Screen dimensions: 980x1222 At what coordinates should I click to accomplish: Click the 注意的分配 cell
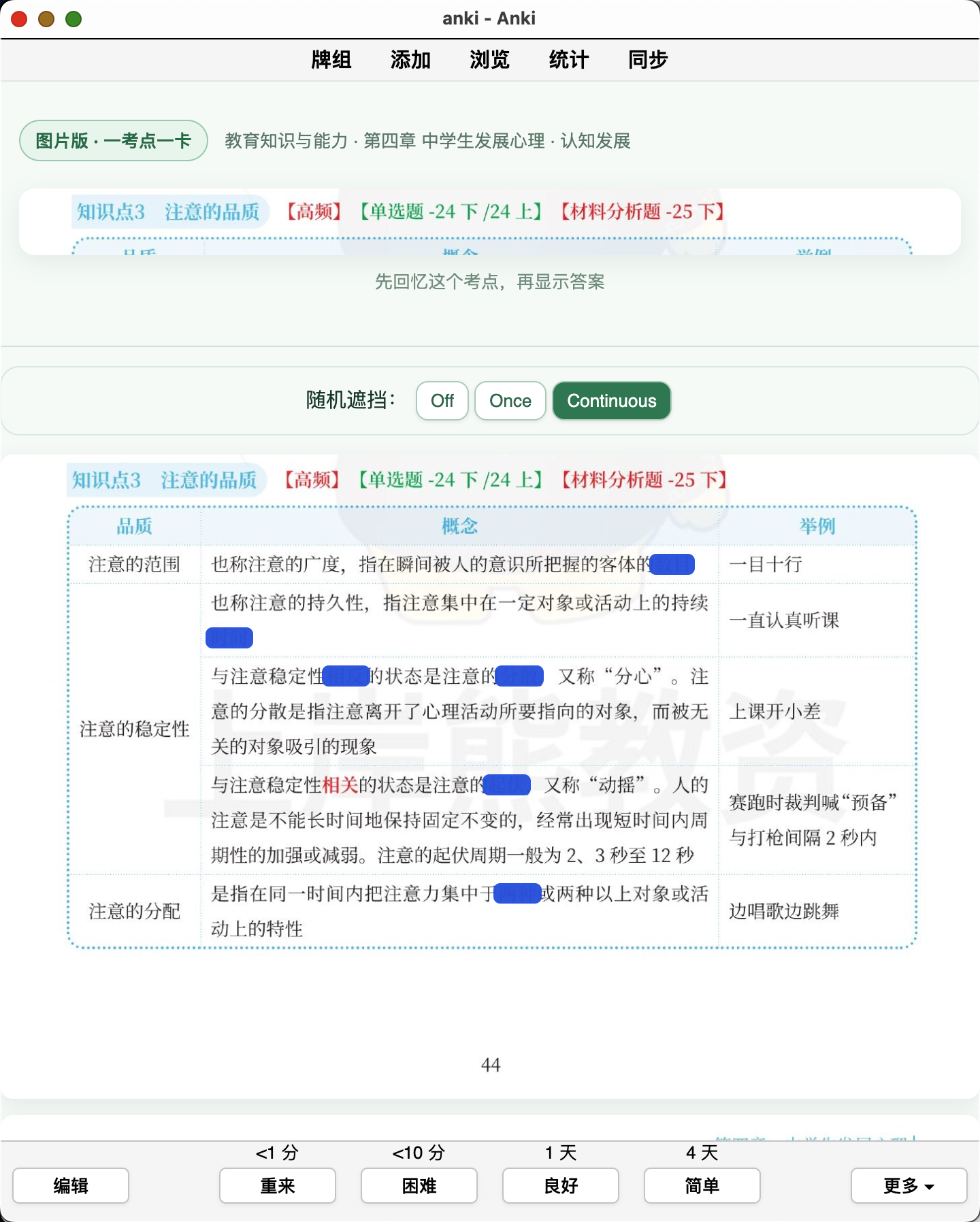tap(135, 911)
